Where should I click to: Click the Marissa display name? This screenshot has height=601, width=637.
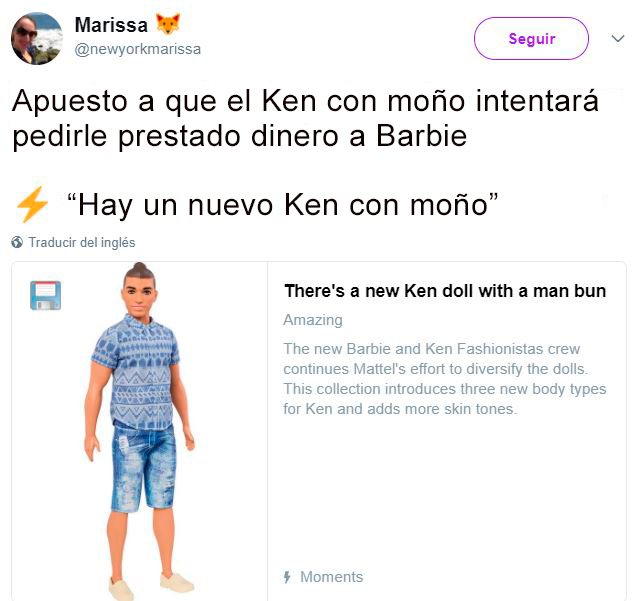(111, 25)
